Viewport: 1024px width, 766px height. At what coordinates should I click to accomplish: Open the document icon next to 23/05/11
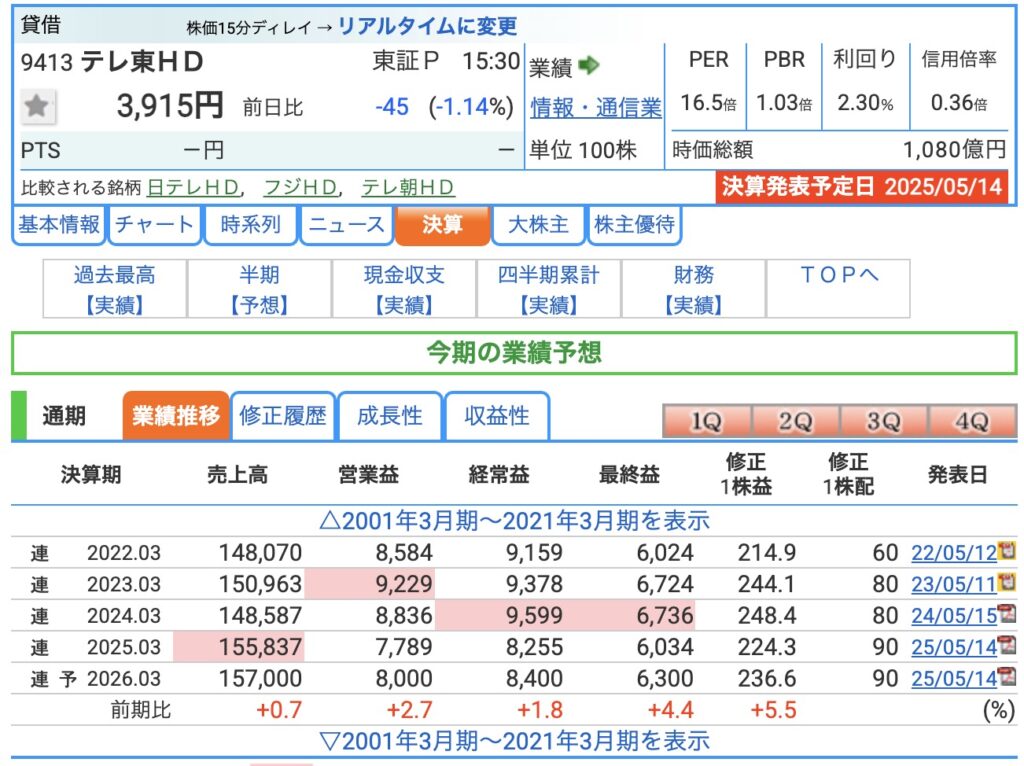[1007, 582]
